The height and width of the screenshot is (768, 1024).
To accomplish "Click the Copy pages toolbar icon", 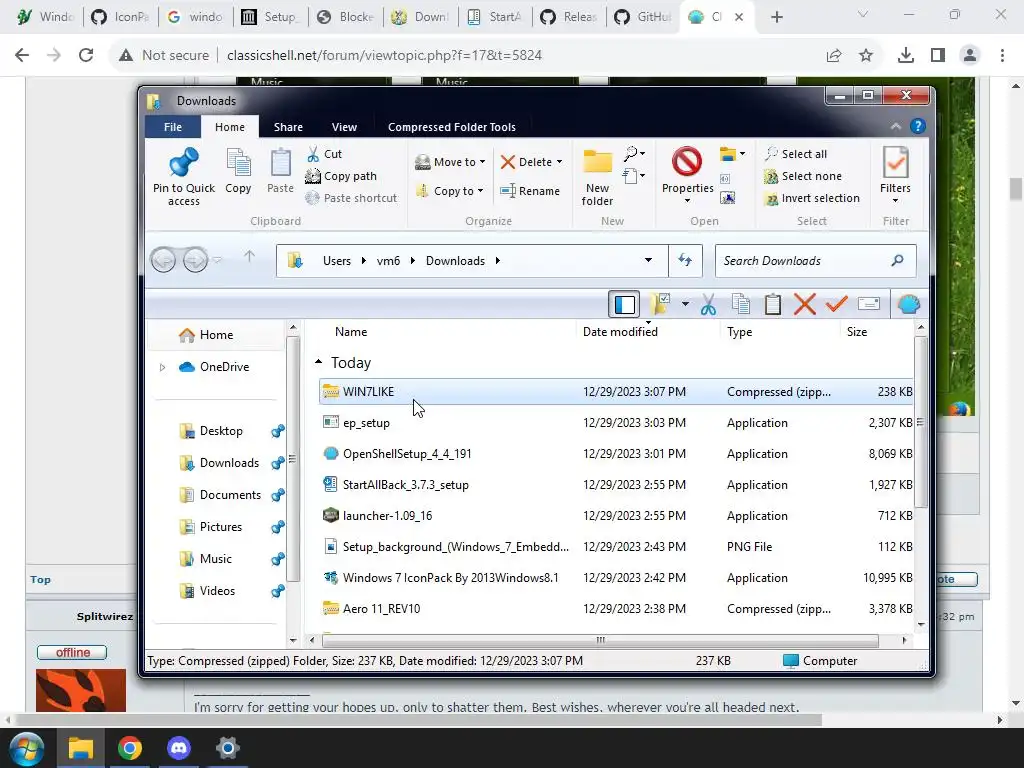I will (741, 304).
